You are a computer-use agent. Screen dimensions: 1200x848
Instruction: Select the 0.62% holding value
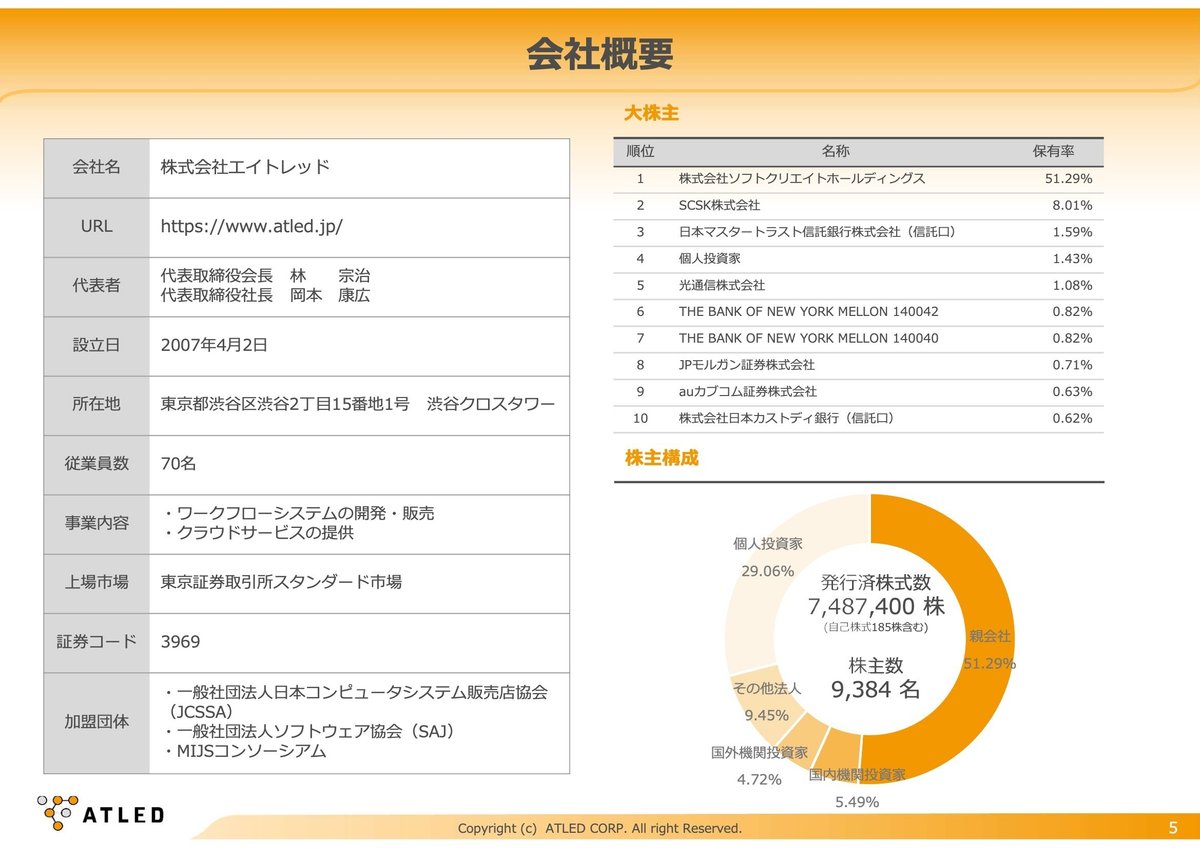(1072, 419)
